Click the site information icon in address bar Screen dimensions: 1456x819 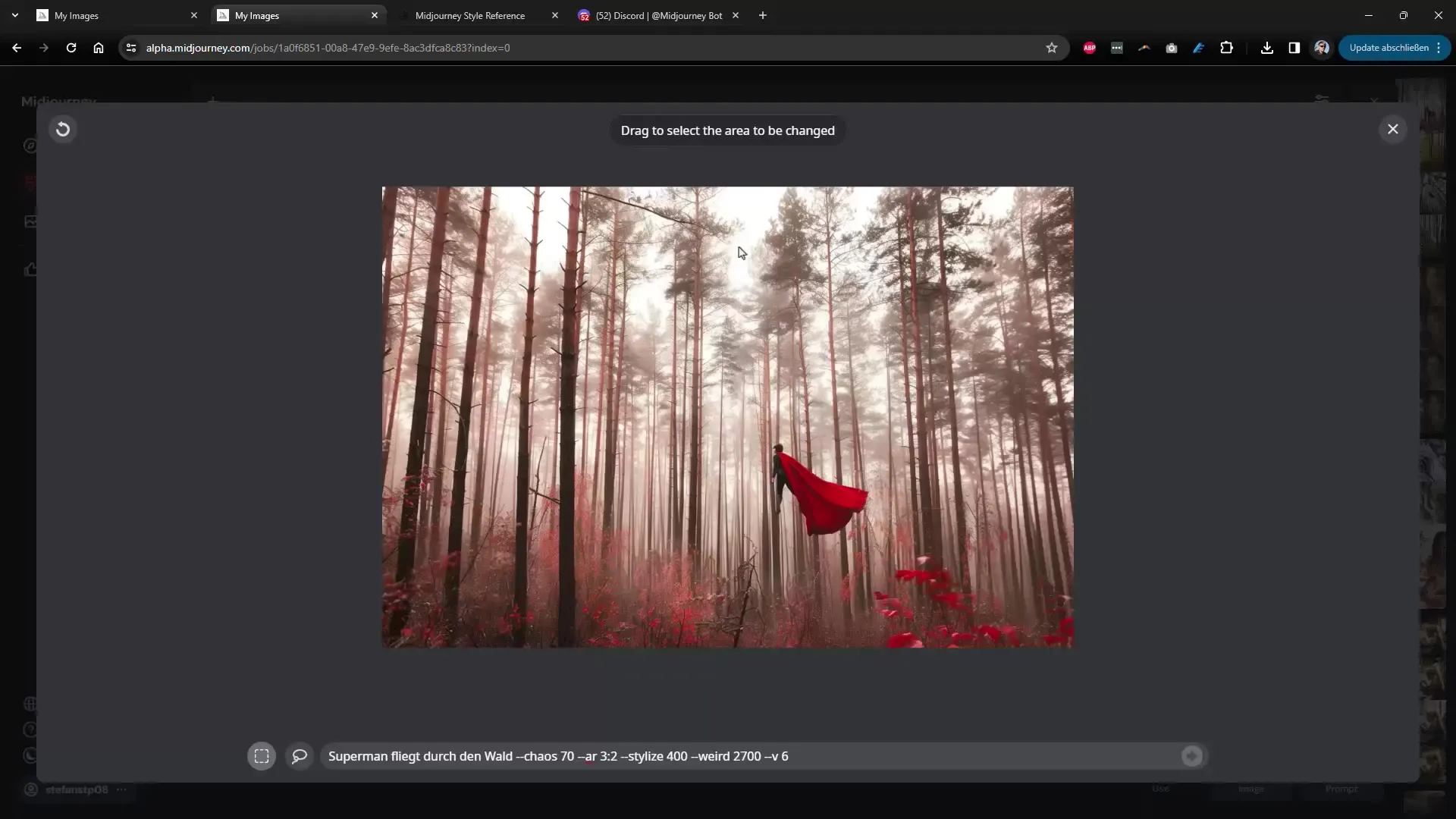tap(131, 48)
